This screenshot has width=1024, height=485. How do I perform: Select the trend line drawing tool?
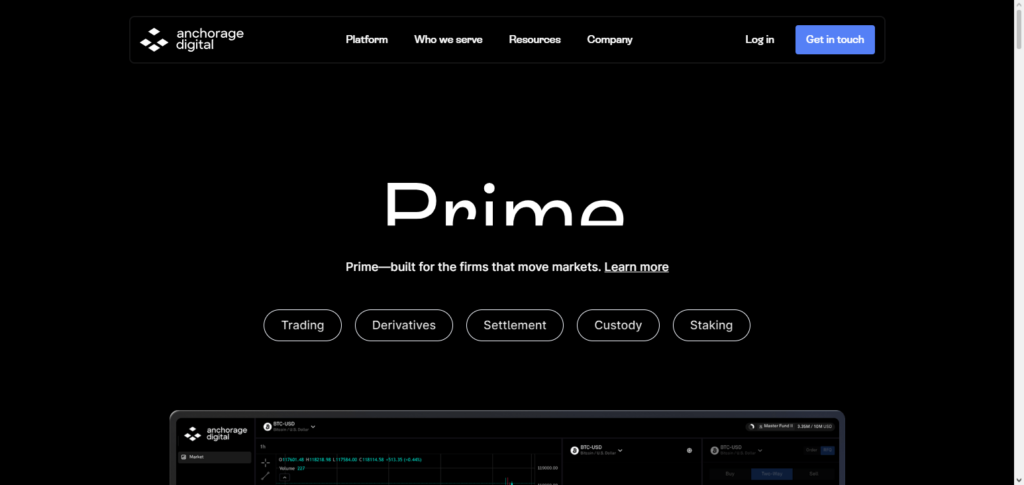click(x=265, y=476)
